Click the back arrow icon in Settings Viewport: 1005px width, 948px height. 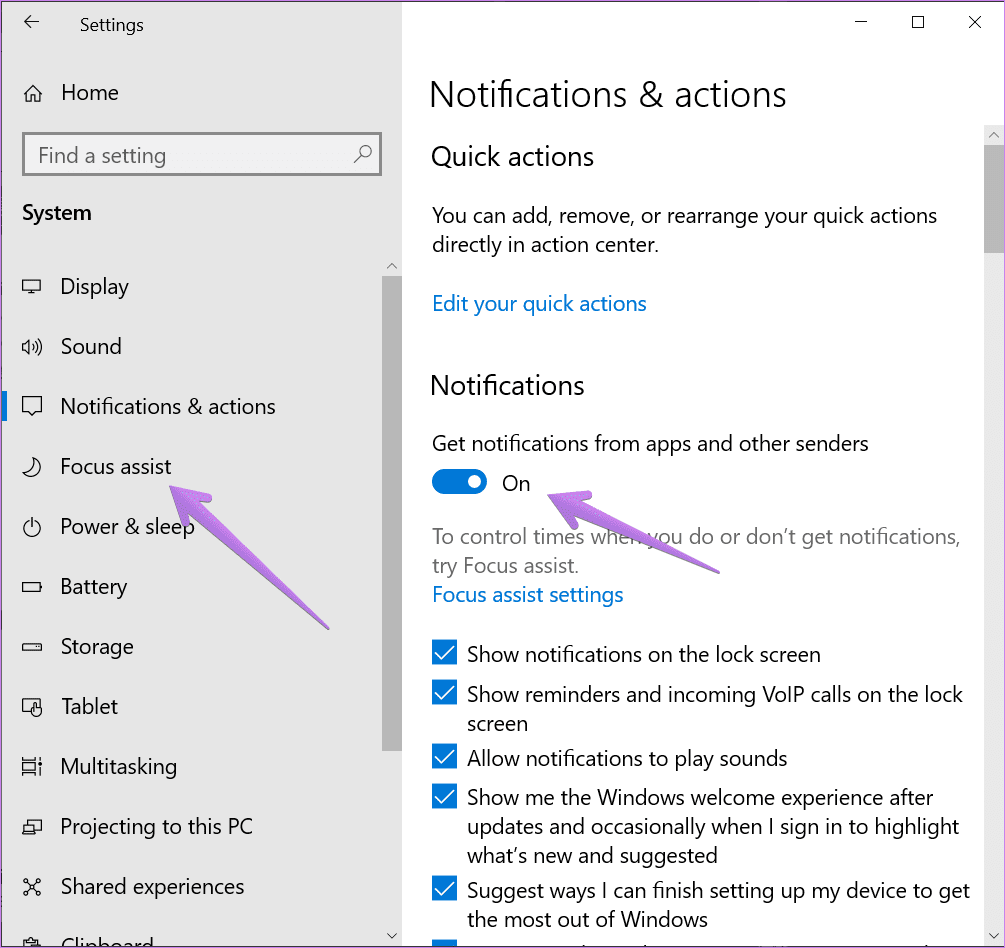(x=31, y=23)
